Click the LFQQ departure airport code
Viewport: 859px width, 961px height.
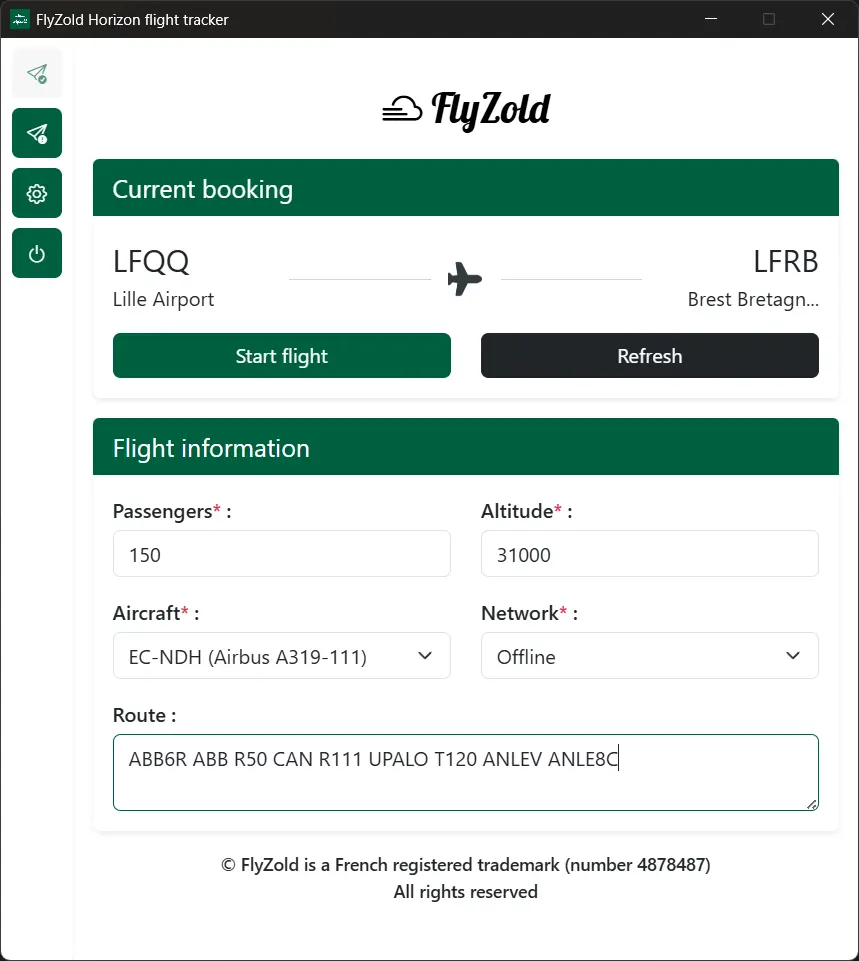151,262
